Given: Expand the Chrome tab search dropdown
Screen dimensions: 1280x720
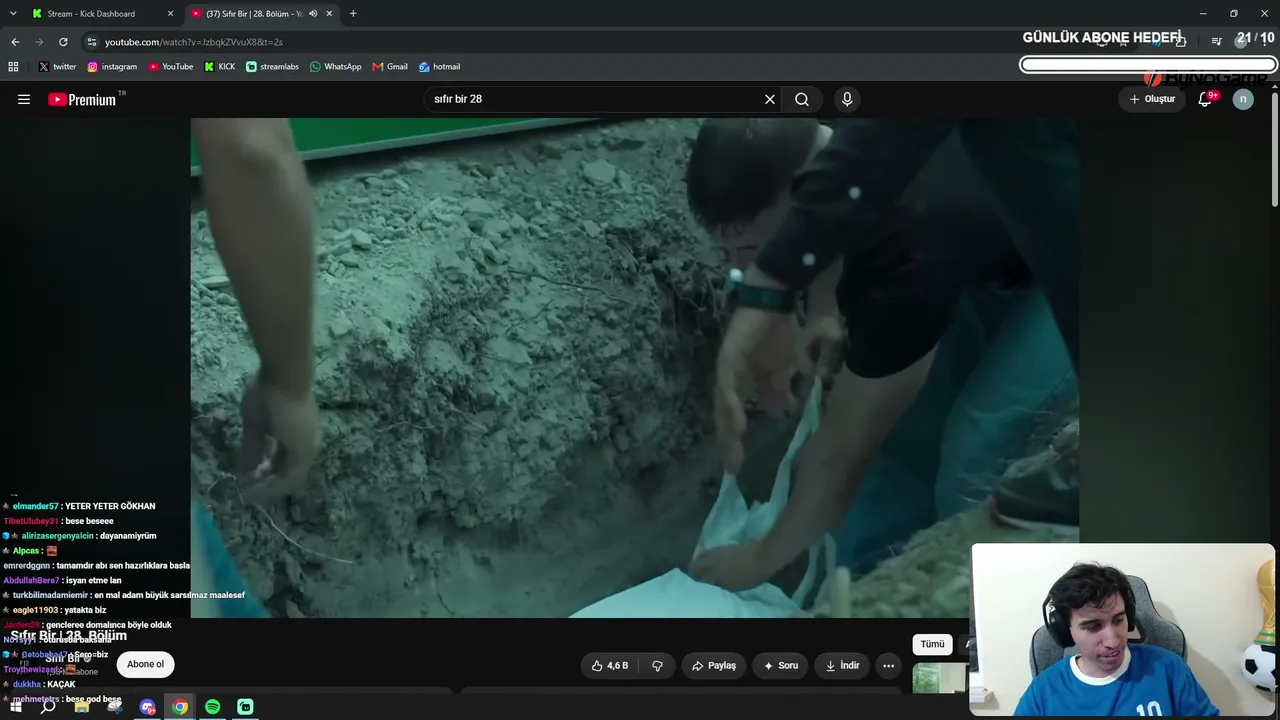Looking at the screenshot, I should click(13, 14).
